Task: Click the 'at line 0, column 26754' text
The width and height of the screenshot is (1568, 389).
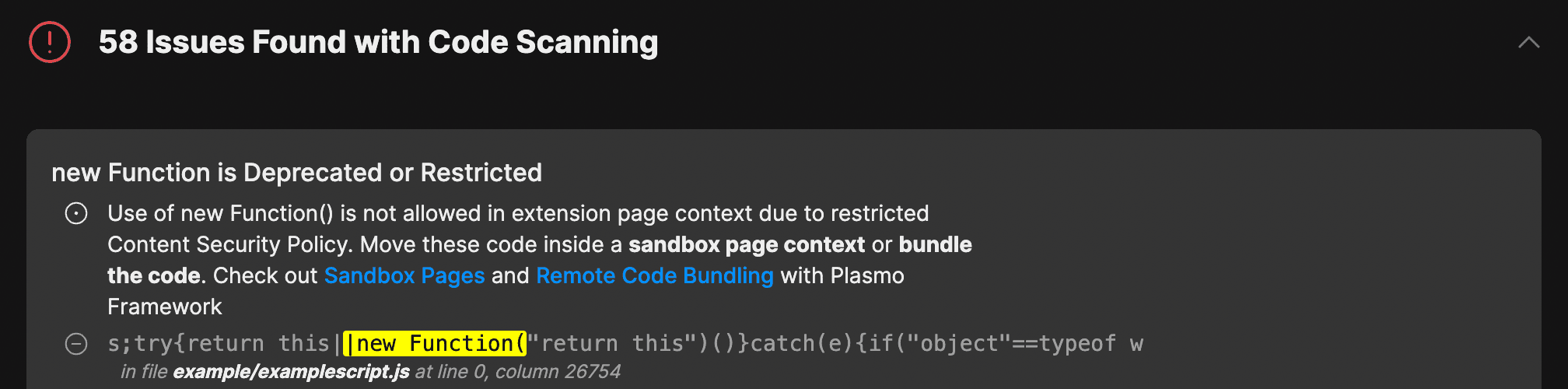Action: click(518, 372)
